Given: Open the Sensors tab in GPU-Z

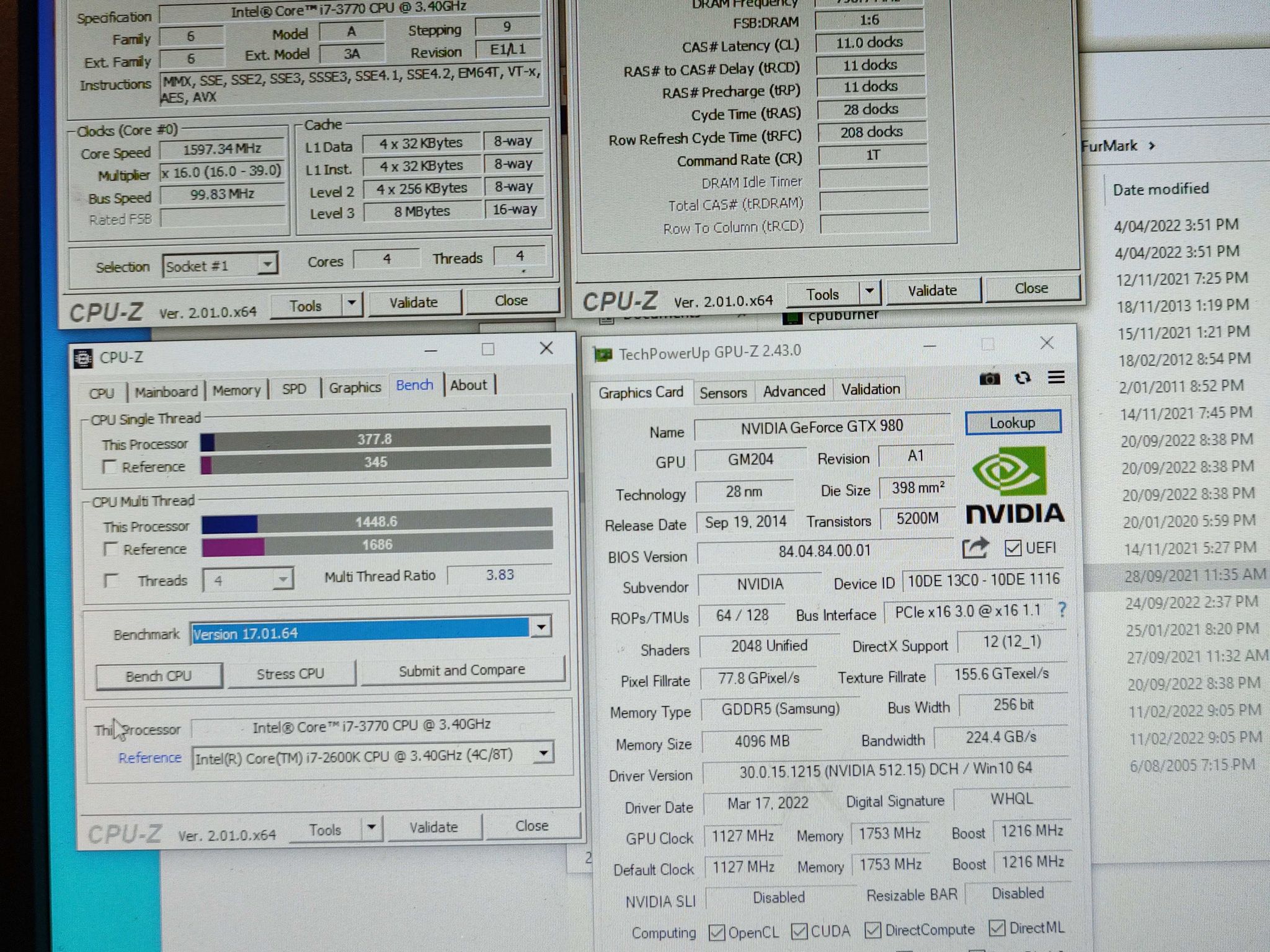Looking at the screenshot, I should tap(723, 392).
